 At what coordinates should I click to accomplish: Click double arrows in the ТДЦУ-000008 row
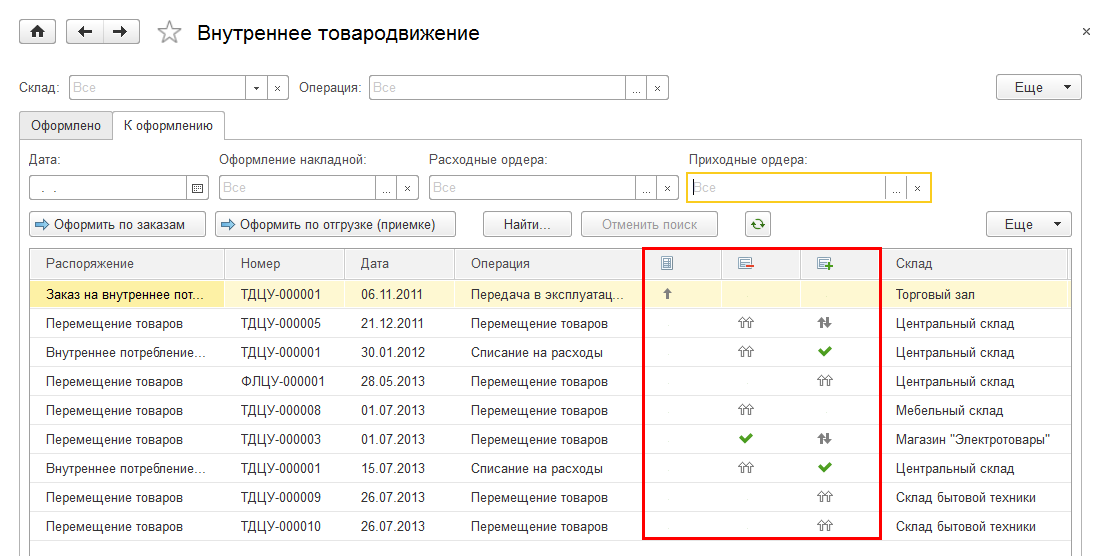pos(745,410)
